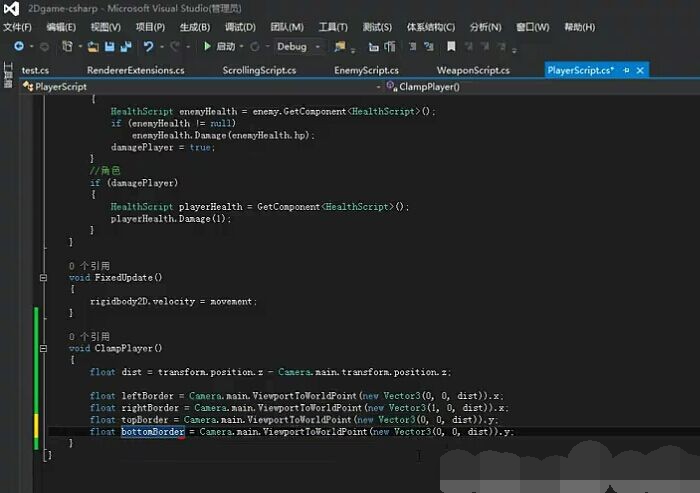Click the bottomBorder variable in code
Screen dimensions: 700x493
coord(152,432)
